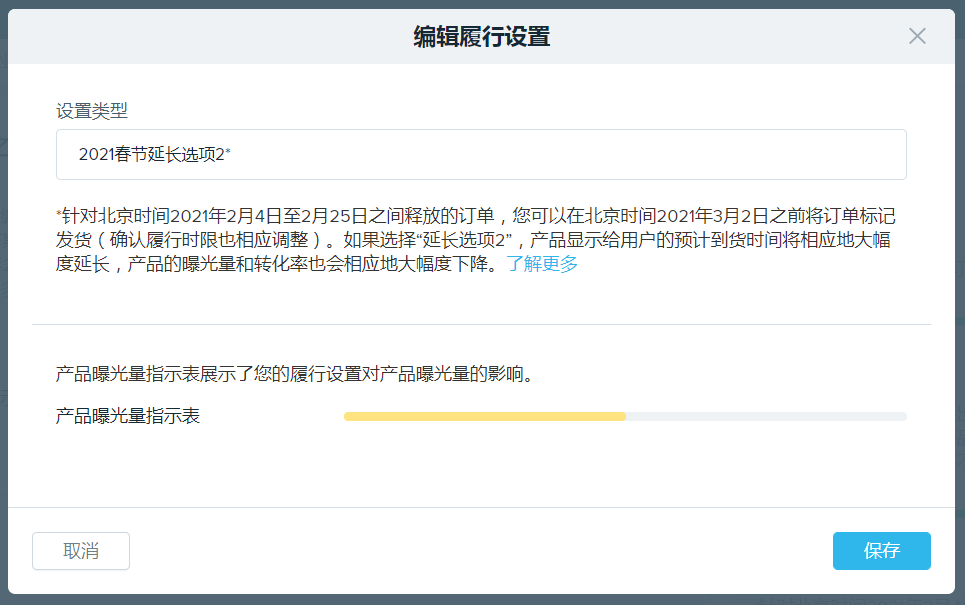The width and height of the screenshot is (965, 605).
Task: Click the divider line above the indicator section
Action: [482, 324]
